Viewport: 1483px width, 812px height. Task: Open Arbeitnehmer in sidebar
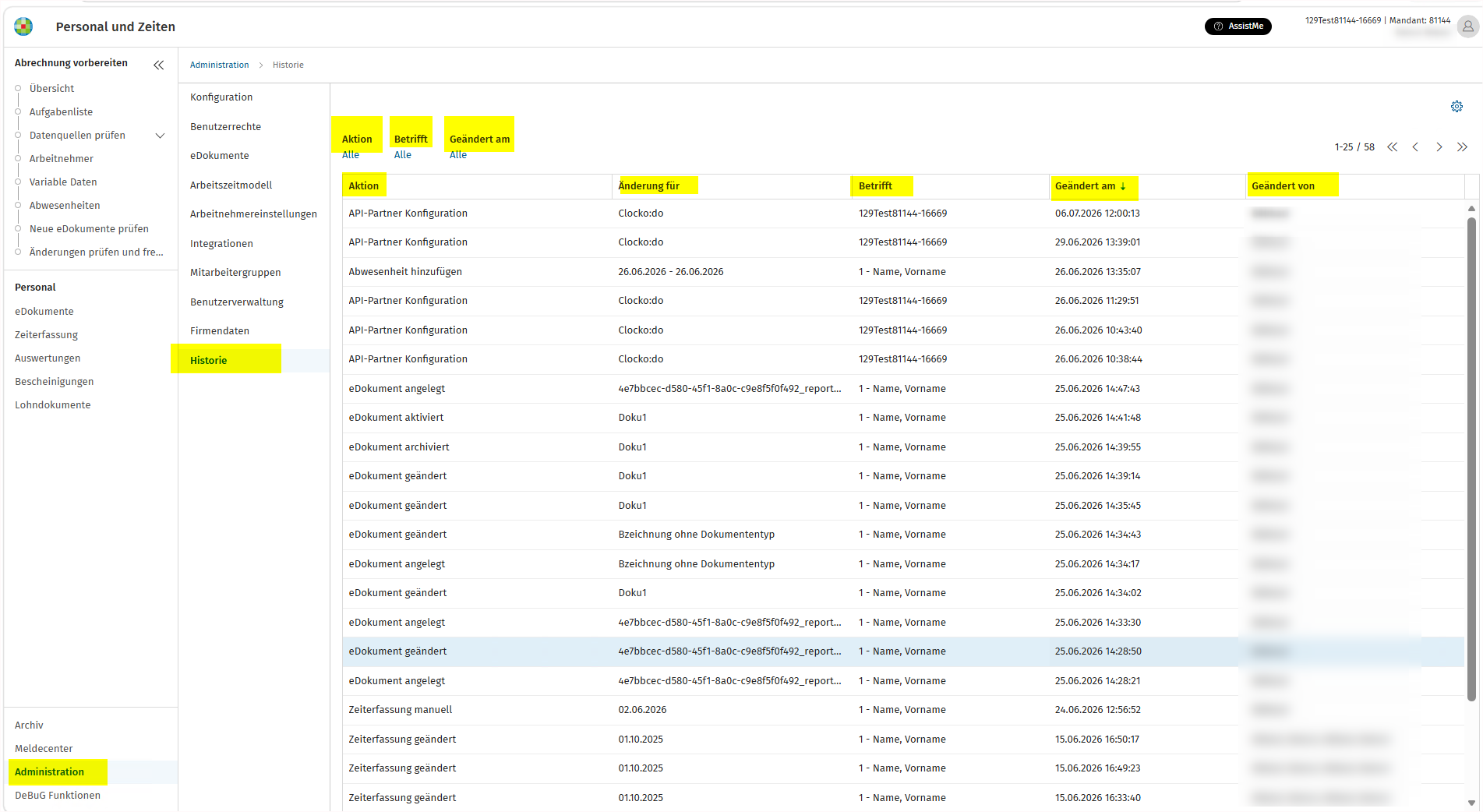pyautogui.click(x=62, y=159)
